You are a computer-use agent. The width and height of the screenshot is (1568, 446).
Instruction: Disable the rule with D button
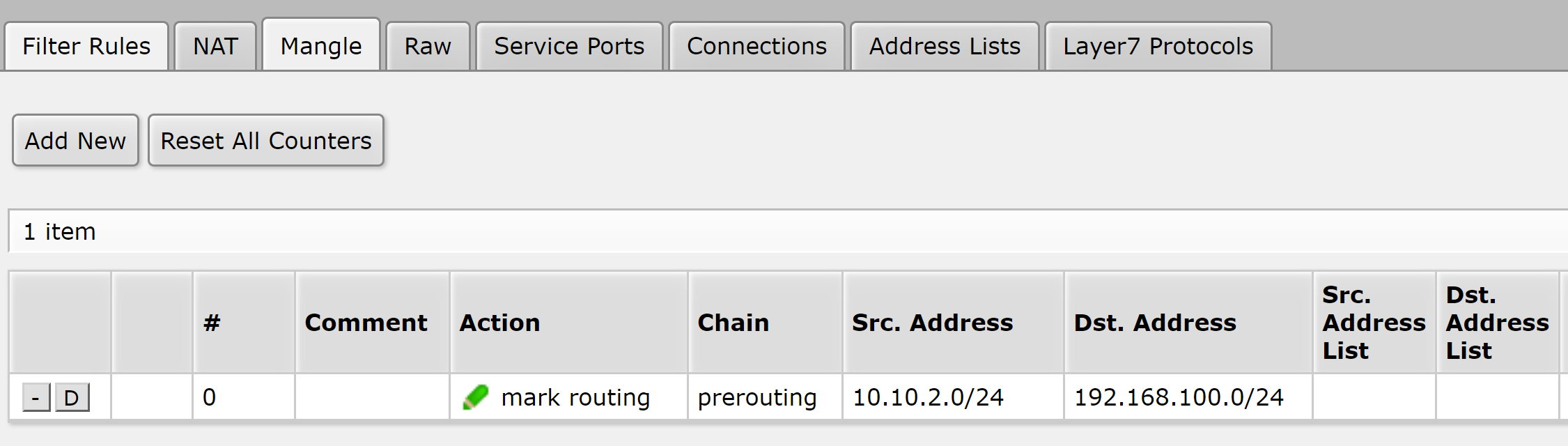[x=72, y=398]
